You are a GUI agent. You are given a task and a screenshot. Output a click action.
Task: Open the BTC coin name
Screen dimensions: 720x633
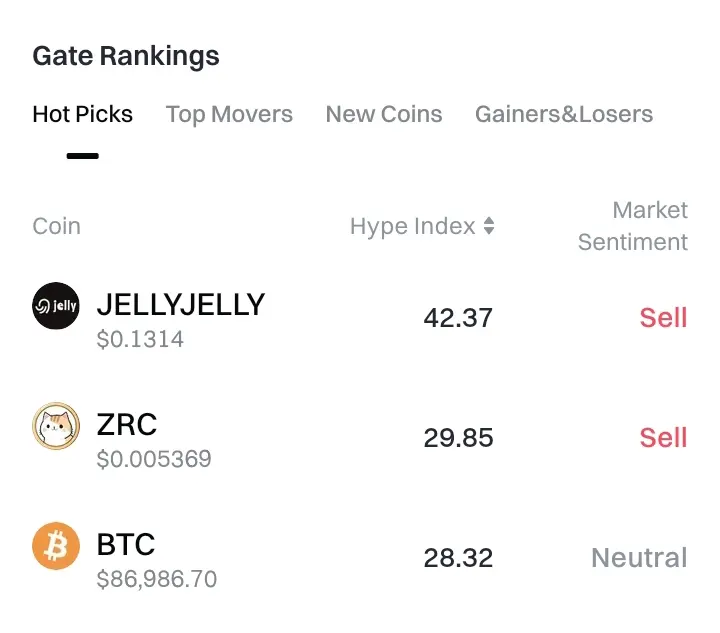coord(126,544)
